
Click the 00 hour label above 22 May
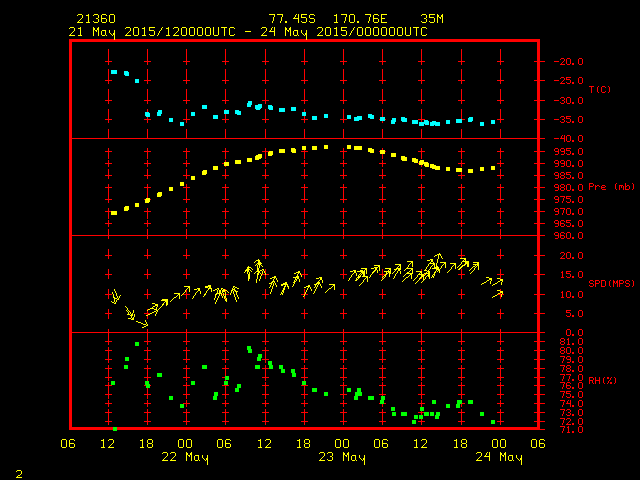tap(185, 444)
